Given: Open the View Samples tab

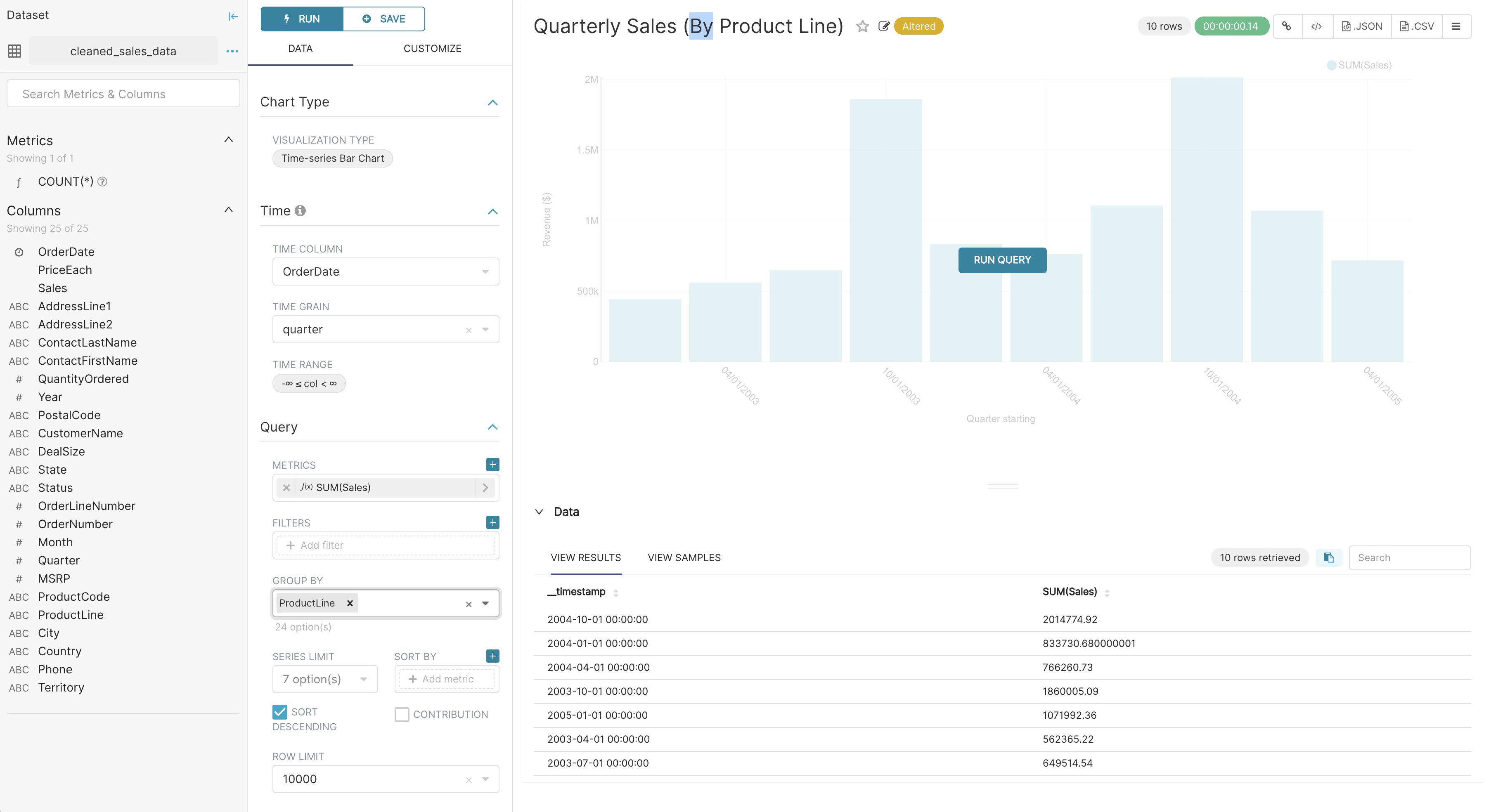Looking at the screenshot, I should (x=684, y=557).
